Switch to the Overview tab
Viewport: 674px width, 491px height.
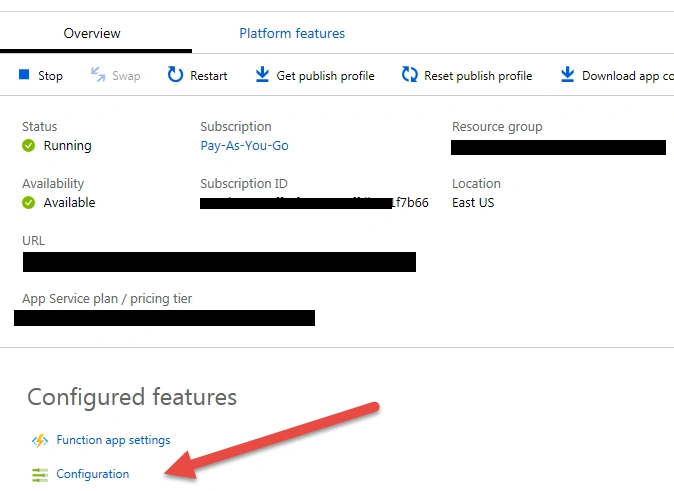pos(92,33)
